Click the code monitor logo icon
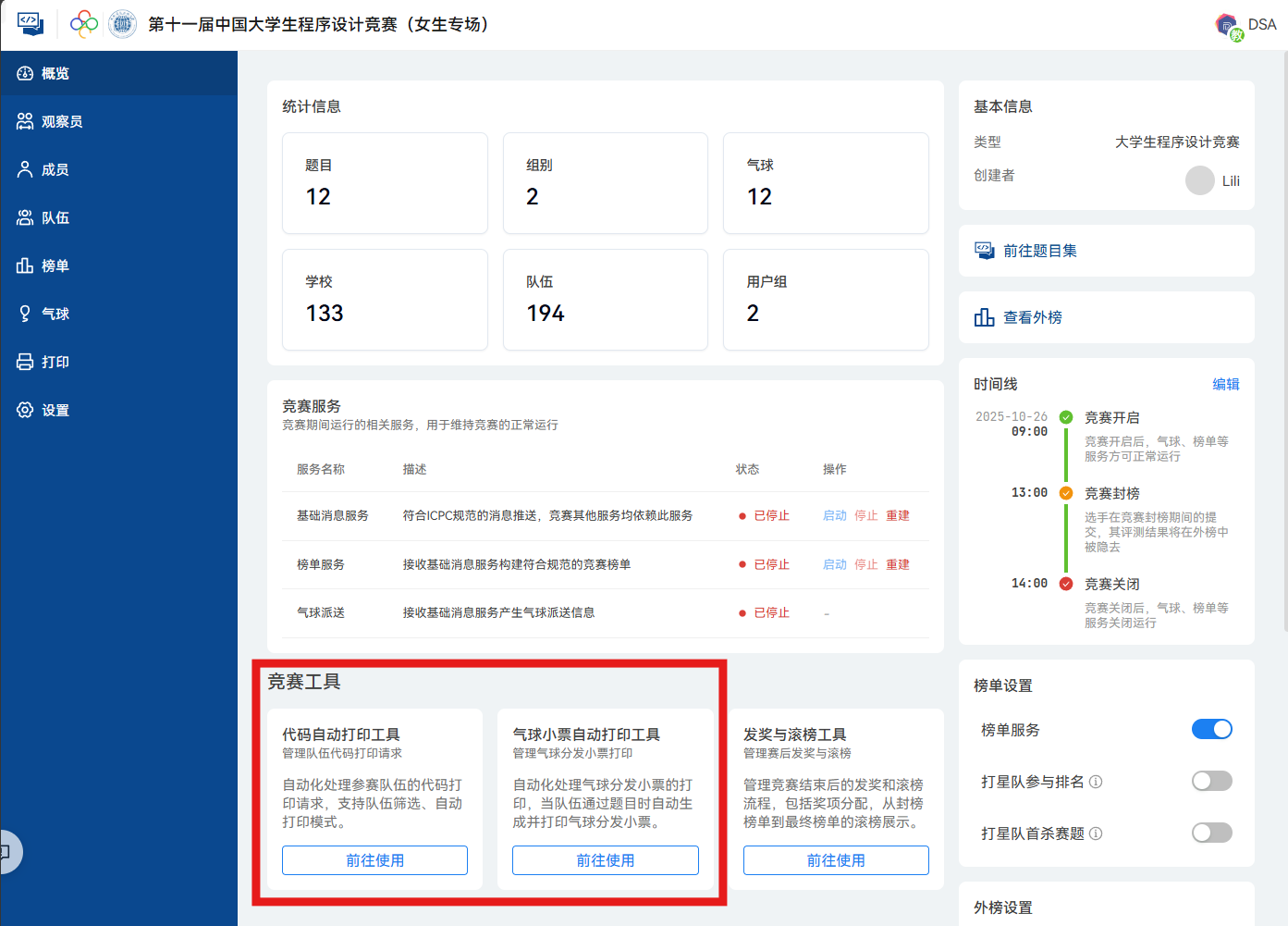The image size is (1288, 926). [31, 24]
